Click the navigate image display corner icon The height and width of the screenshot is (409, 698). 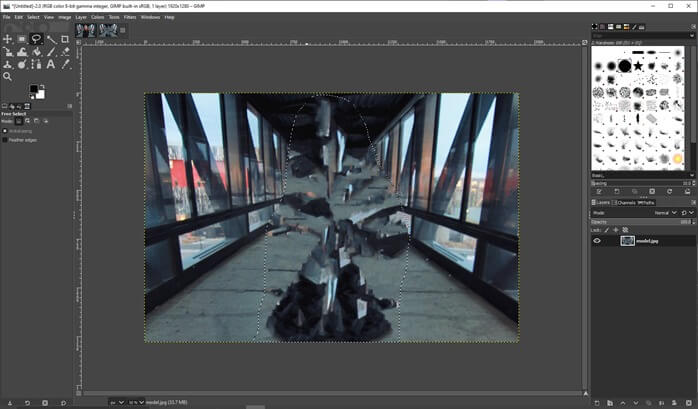tap(585, 394)
